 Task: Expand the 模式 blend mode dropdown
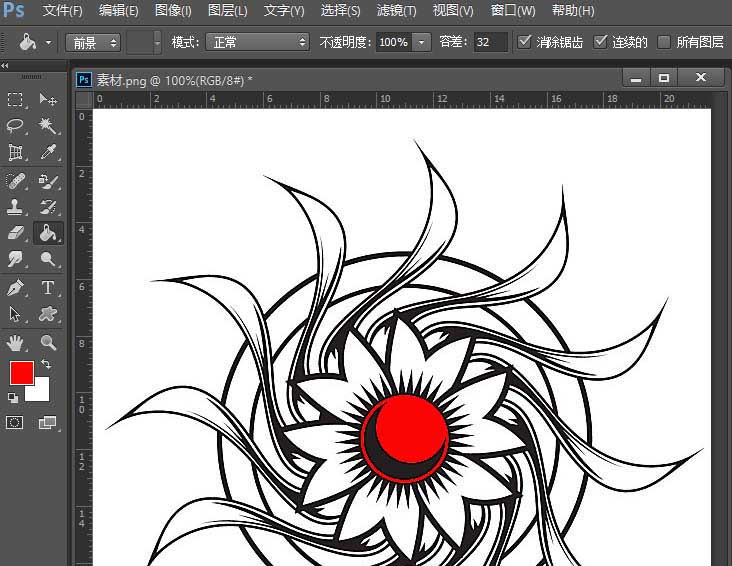257,42
